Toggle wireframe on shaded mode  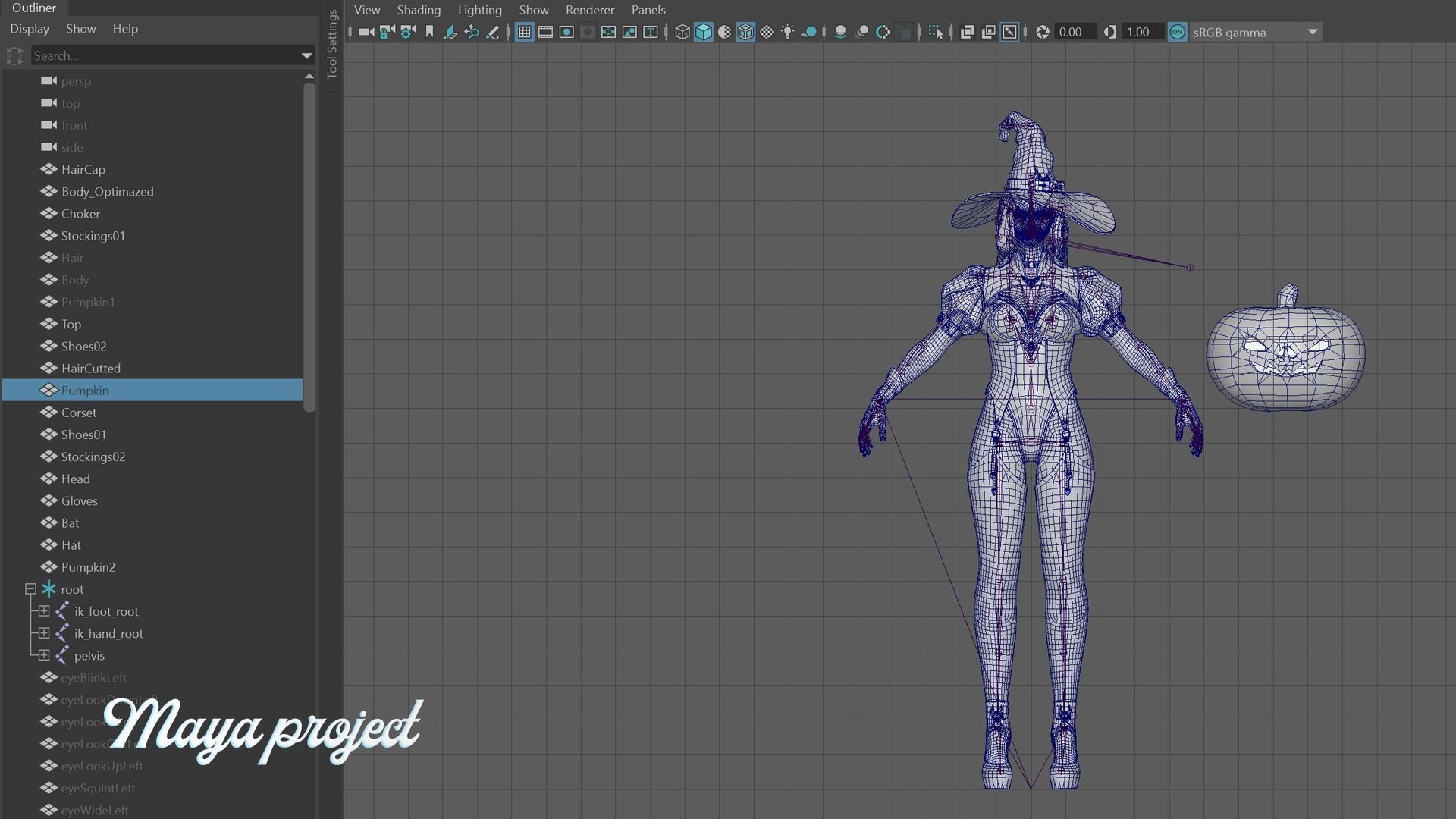[745, 32]
